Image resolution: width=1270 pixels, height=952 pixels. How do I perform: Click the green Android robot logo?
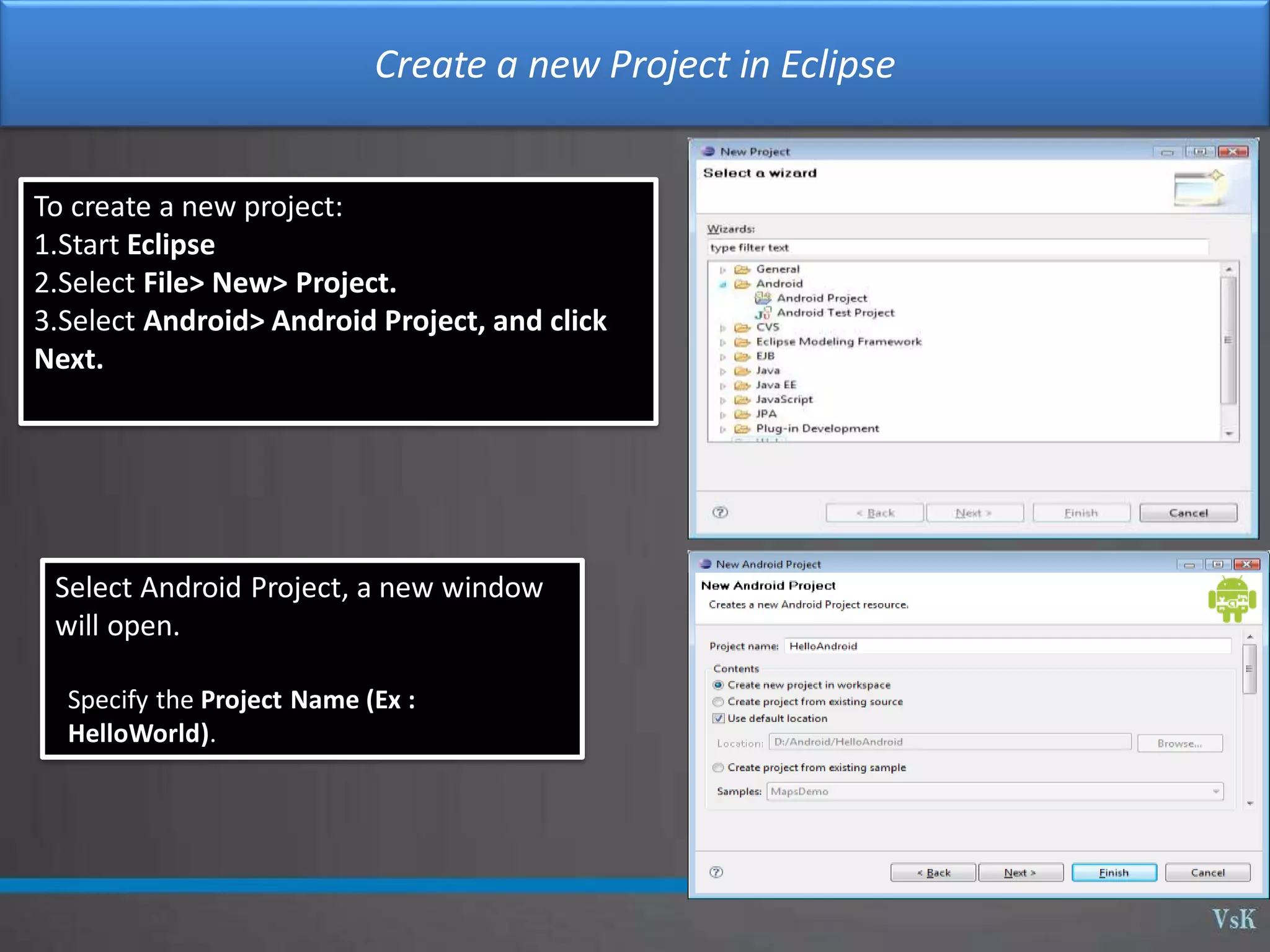pyautogui.click(x=1232, y=599)
